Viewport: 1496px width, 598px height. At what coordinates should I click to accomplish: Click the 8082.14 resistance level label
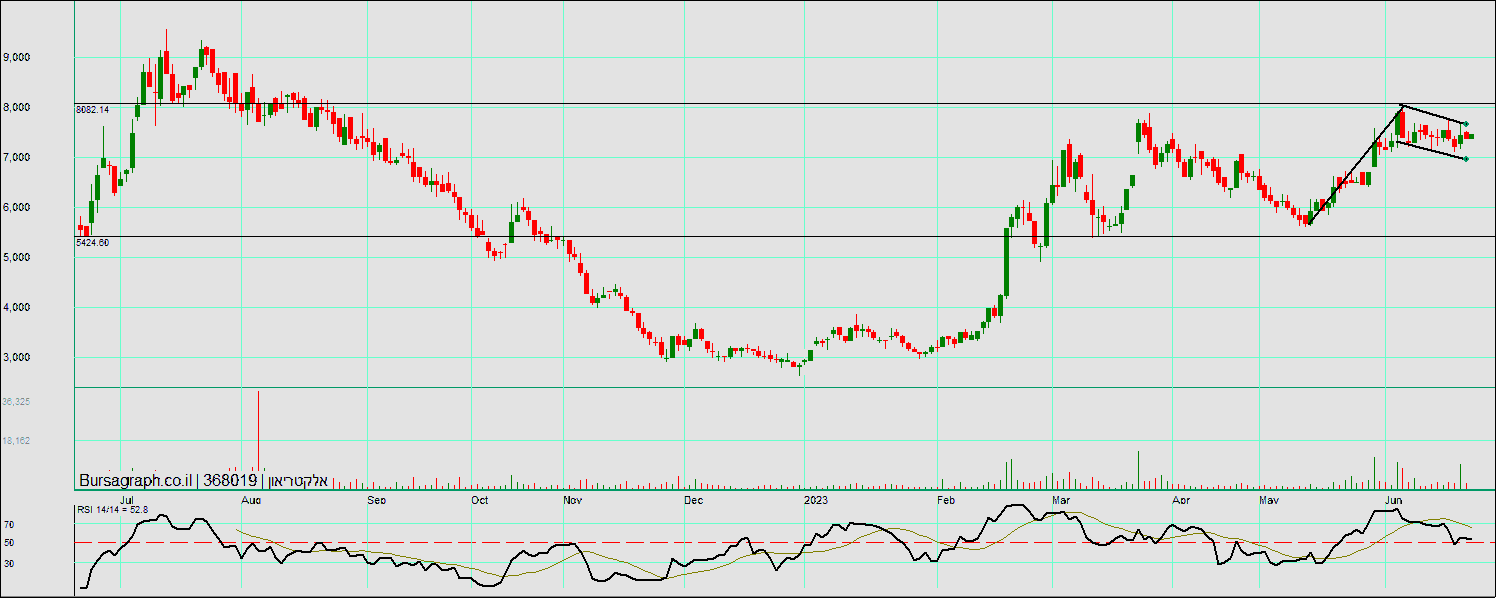[x=92, y=109]
